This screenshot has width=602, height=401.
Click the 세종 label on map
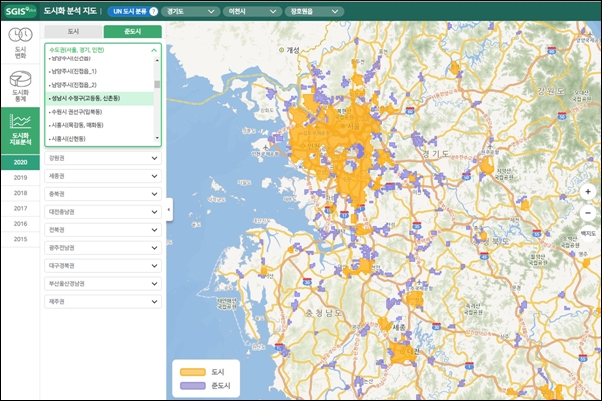point(399,328)
